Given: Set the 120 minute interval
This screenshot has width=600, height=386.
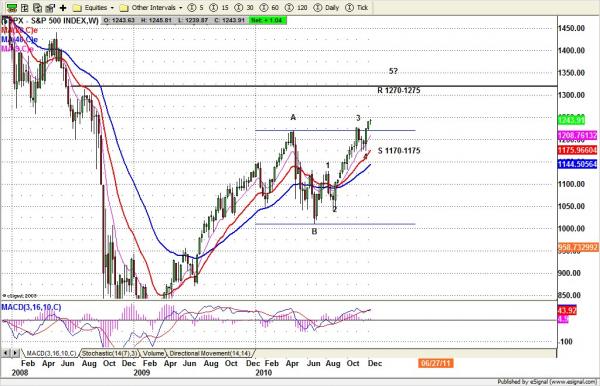Looking at the screenshot, I should (297, 7).
